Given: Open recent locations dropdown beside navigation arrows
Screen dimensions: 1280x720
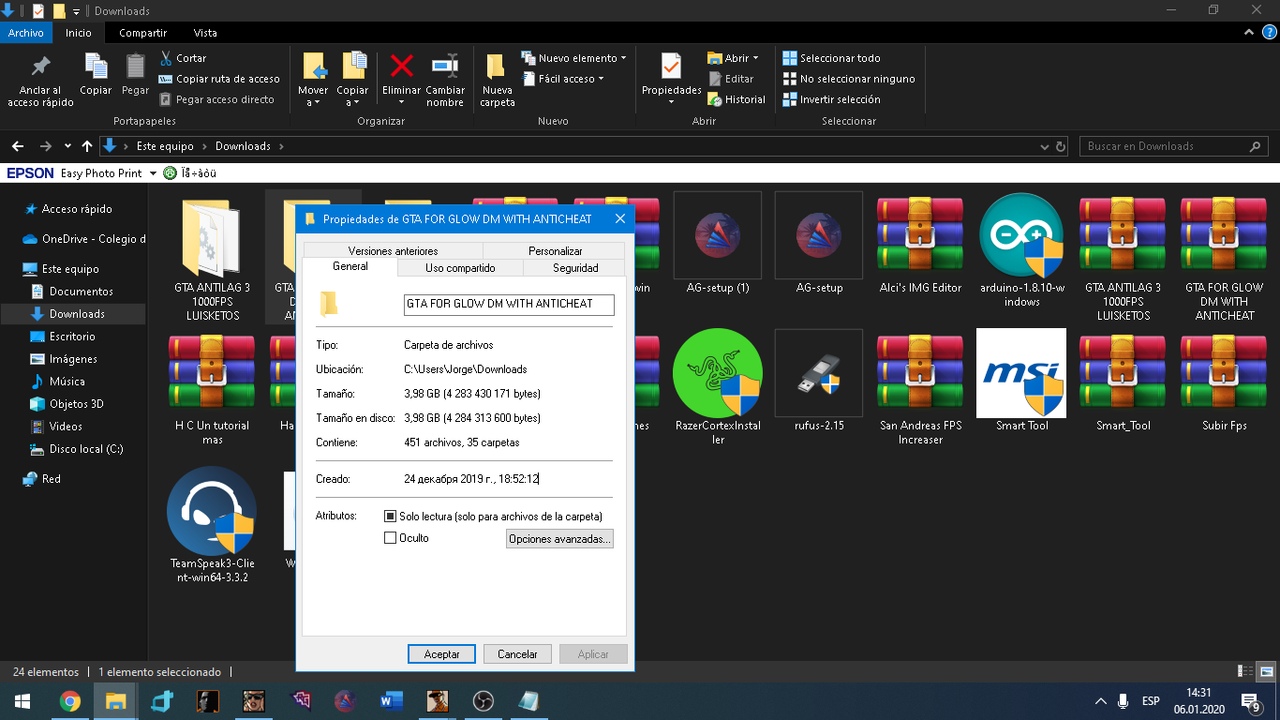Looking at the screenshot, I should pyautogui.click(x=68, y=146).
